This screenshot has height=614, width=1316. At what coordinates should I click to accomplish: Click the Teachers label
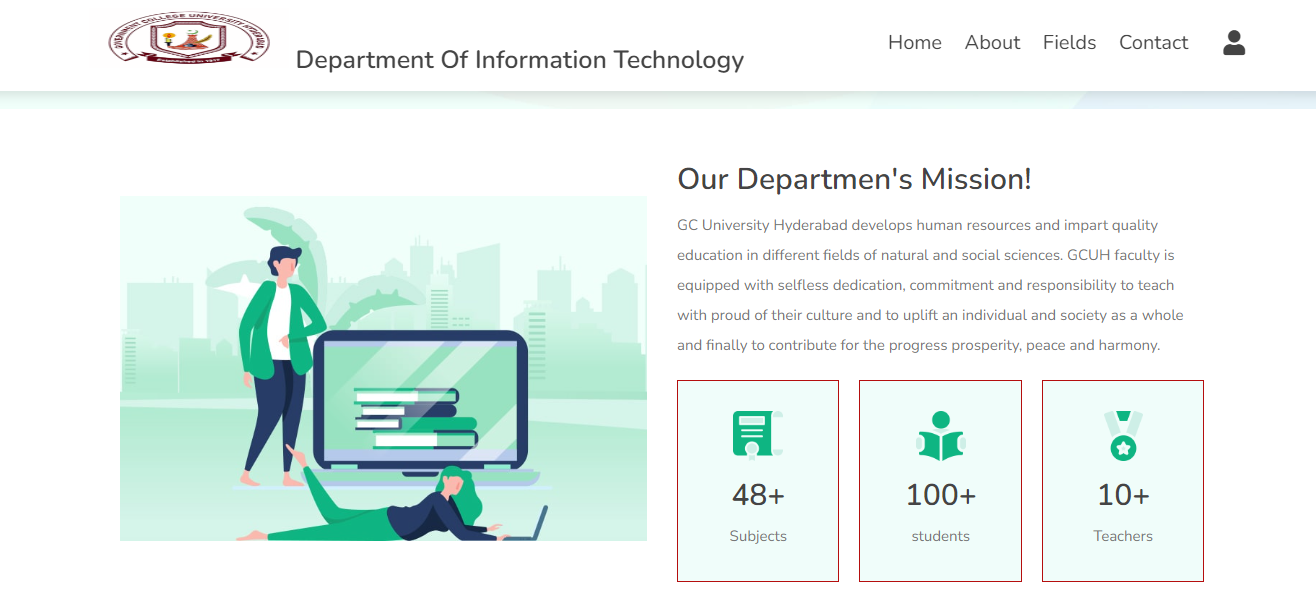[1123, 536]
